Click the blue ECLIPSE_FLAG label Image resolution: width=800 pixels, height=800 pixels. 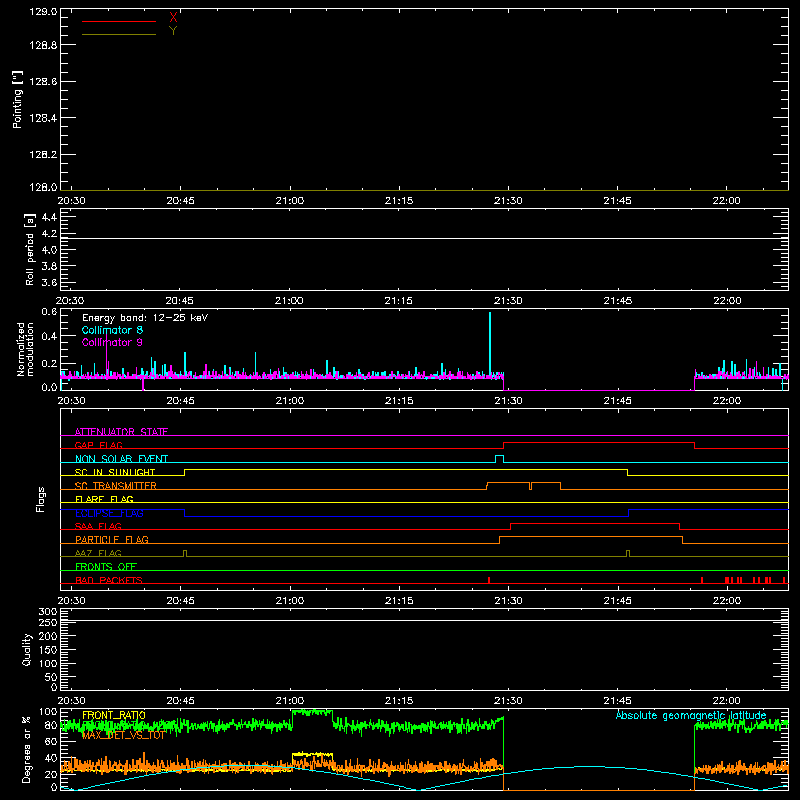click(109, 513)
